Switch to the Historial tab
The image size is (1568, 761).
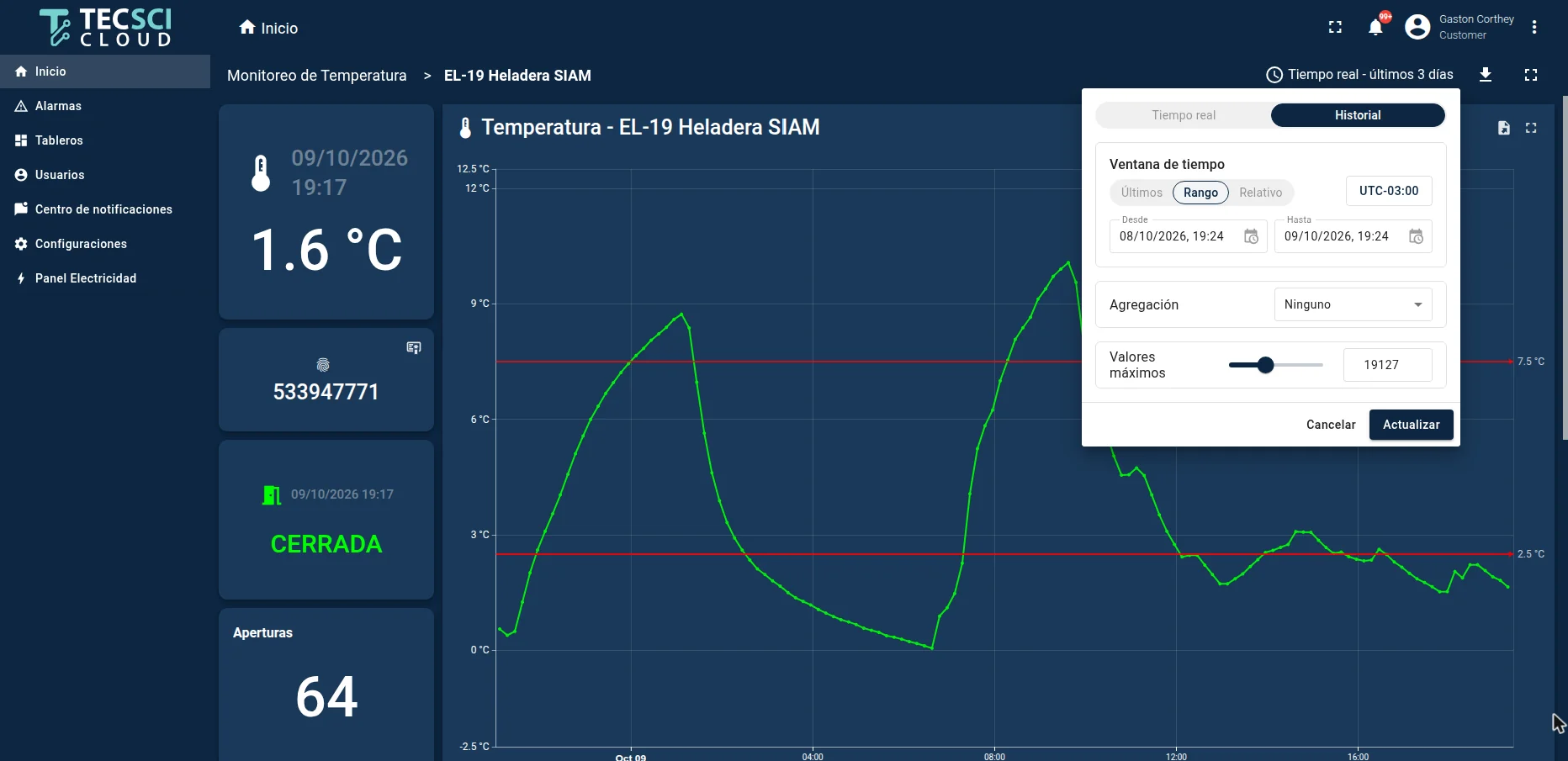(1358, 115)
